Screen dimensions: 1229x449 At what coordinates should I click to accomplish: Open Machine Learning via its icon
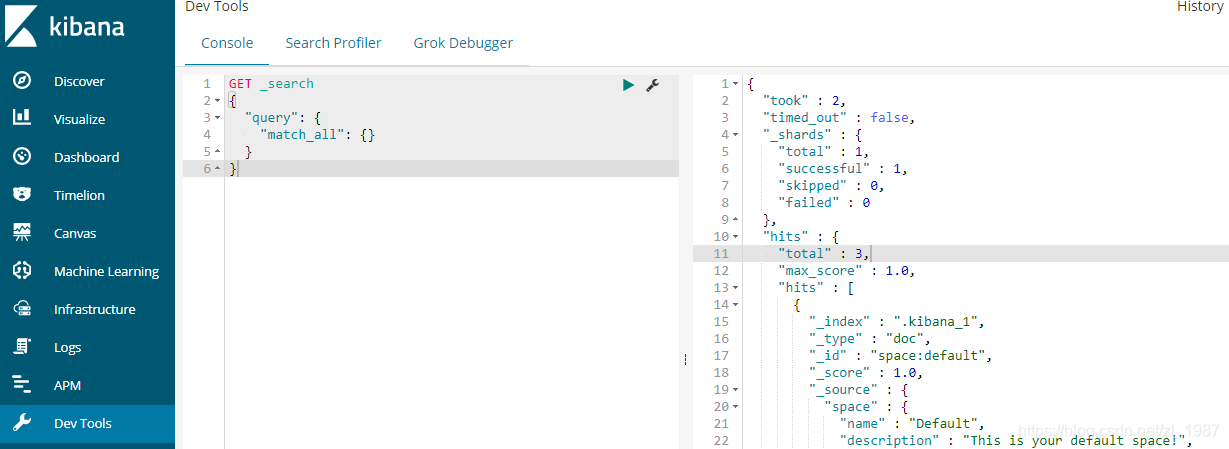[x=22, y=271]
